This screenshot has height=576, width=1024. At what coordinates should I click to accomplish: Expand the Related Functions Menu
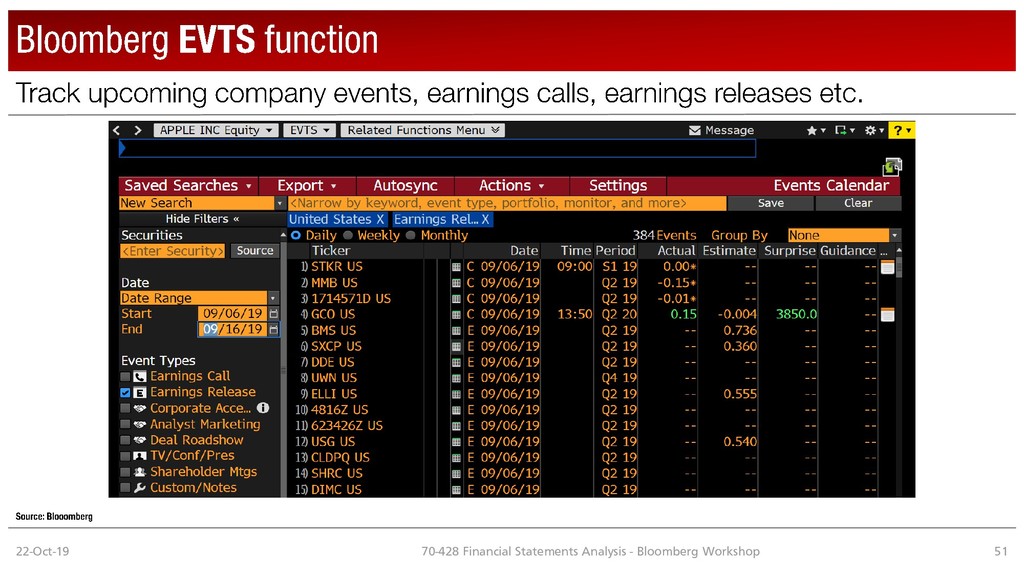423,130
